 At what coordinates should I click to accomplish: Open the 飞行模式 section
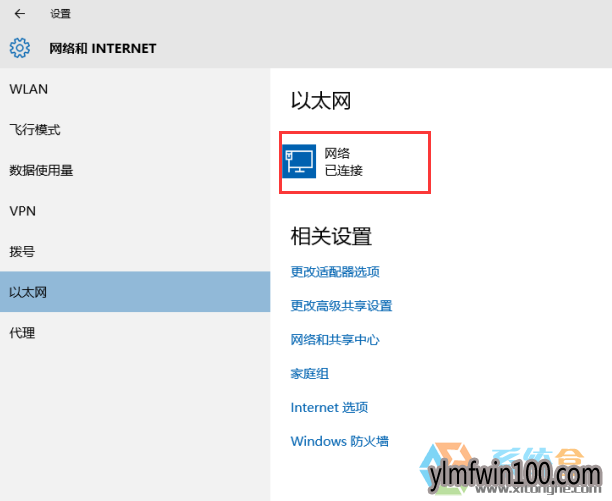[135, 130]
